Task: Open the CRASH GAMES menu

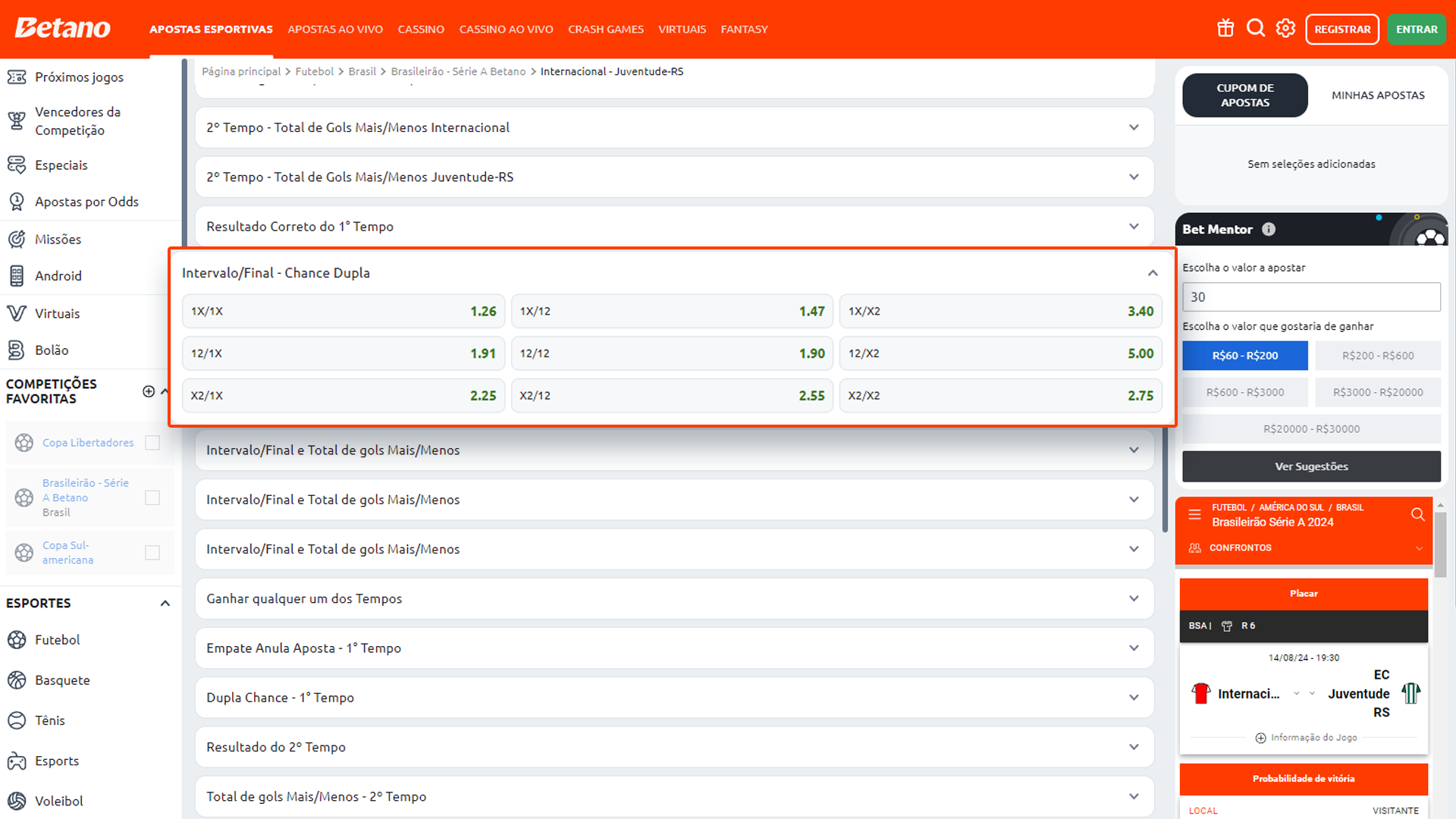Action: 606,29
